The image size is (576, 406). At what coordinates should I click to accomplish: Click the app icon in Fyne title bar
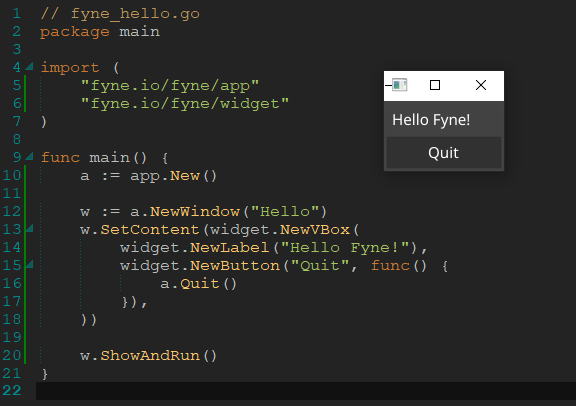point(399,85)
